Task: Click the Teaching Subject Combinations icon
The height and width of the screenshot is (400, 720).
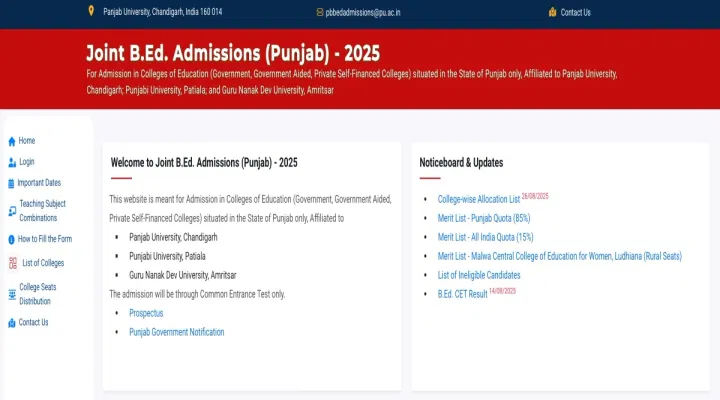Action: tap(12, 211)
